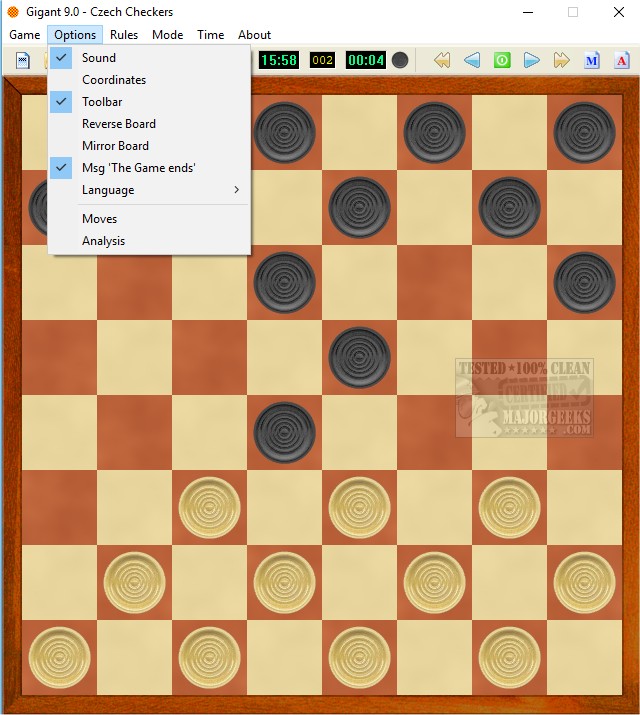This screenshot has height=715, width=640.
Task: Open the Rules menu
Action: (x=124, y=35)
